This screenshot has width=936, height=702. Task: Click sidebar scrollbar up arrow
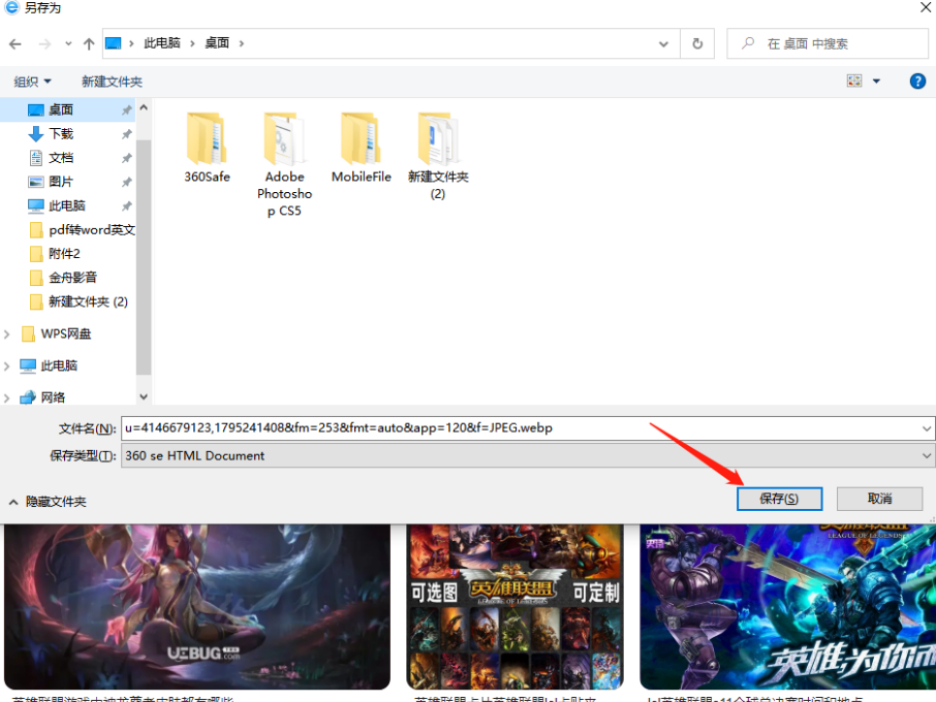pyautogui.click(x=143, y=108)
